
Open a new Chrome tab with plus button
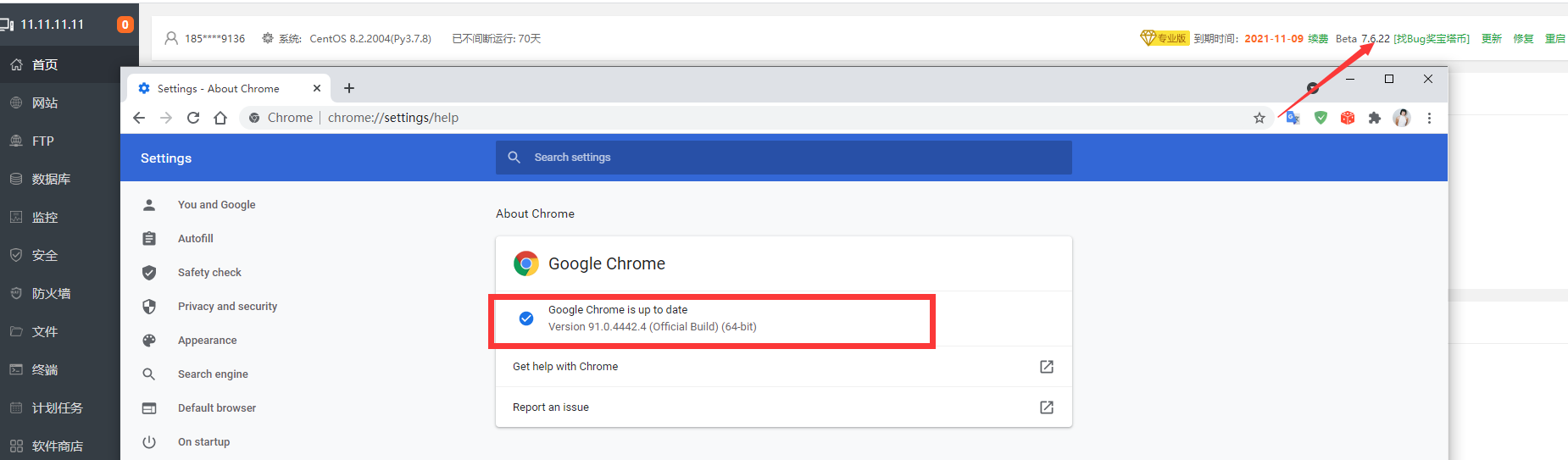349,88
